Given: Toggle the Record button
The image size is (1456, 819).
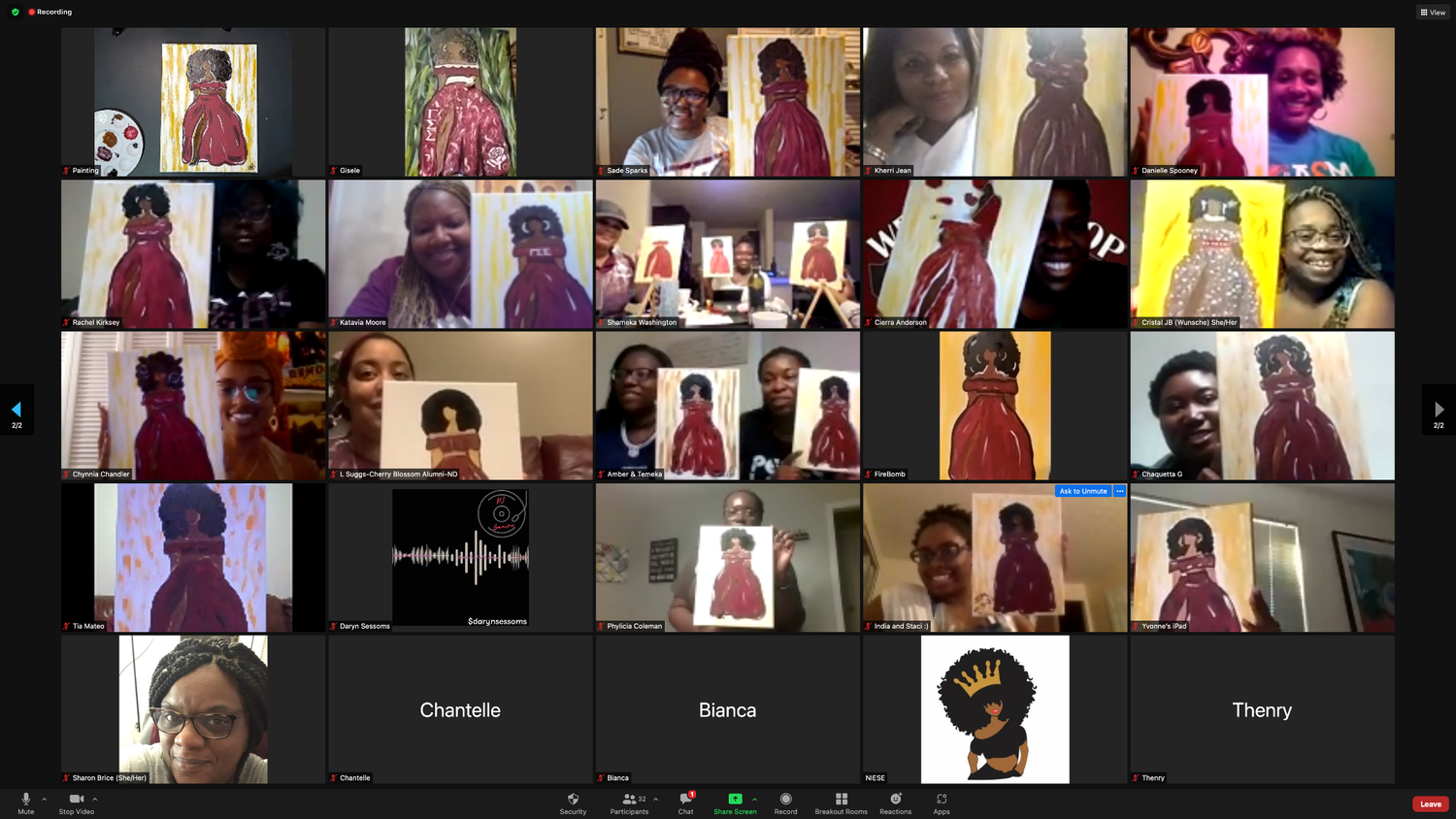Looking at the screenshot, I should coord(785,800).
